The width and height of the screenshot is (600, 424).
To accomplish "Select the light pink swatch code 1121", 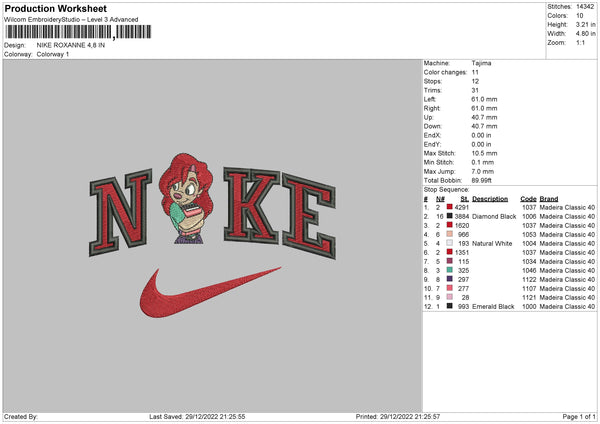I will point(450,297).
